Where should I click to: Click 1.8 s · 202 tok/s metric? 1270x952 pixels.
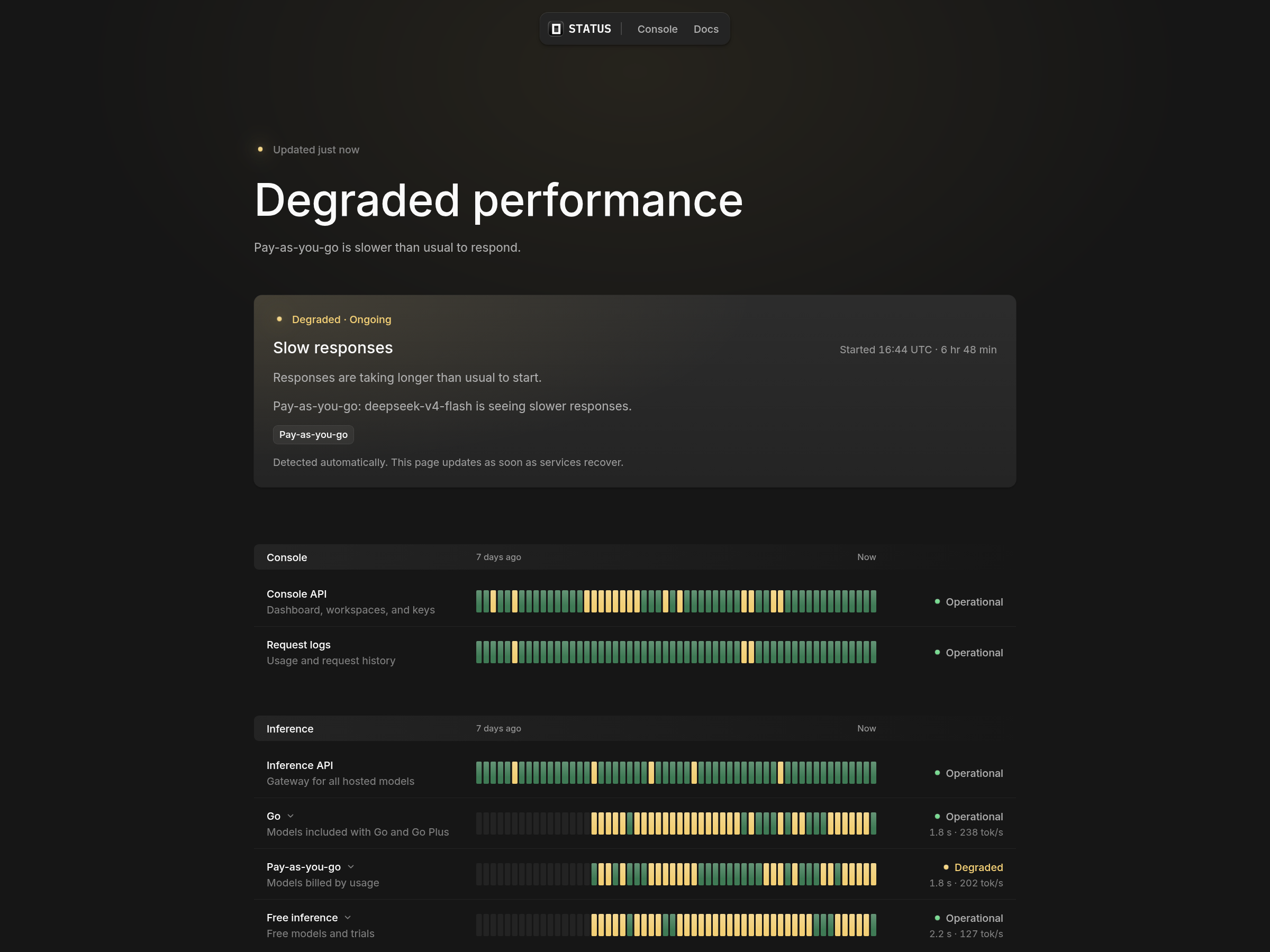966,883
